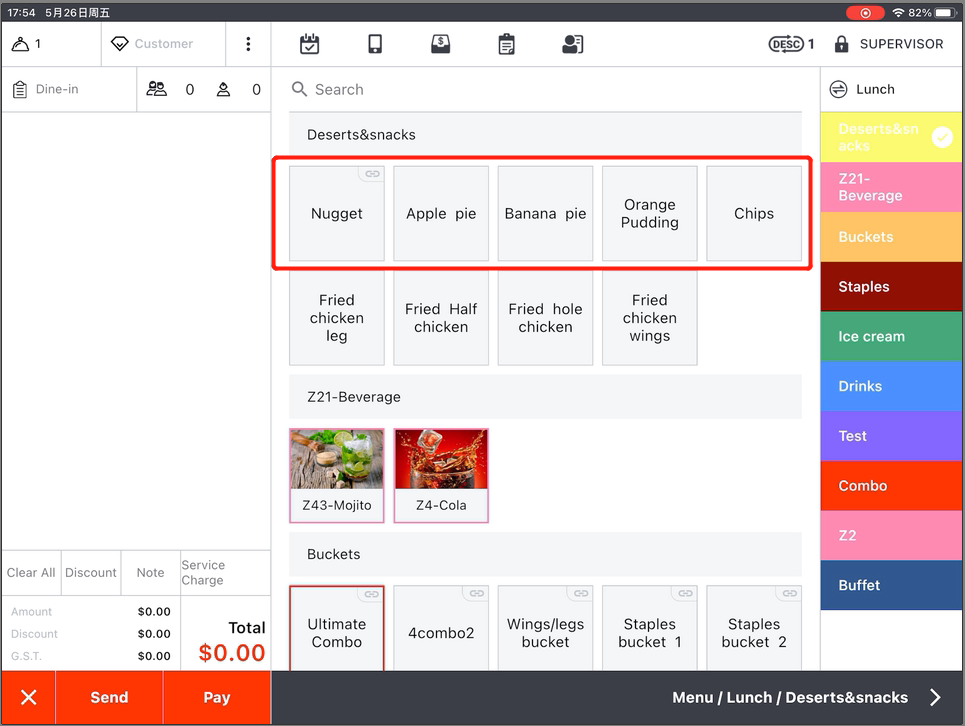Open the calendar reservations icon

pos(310,44)
